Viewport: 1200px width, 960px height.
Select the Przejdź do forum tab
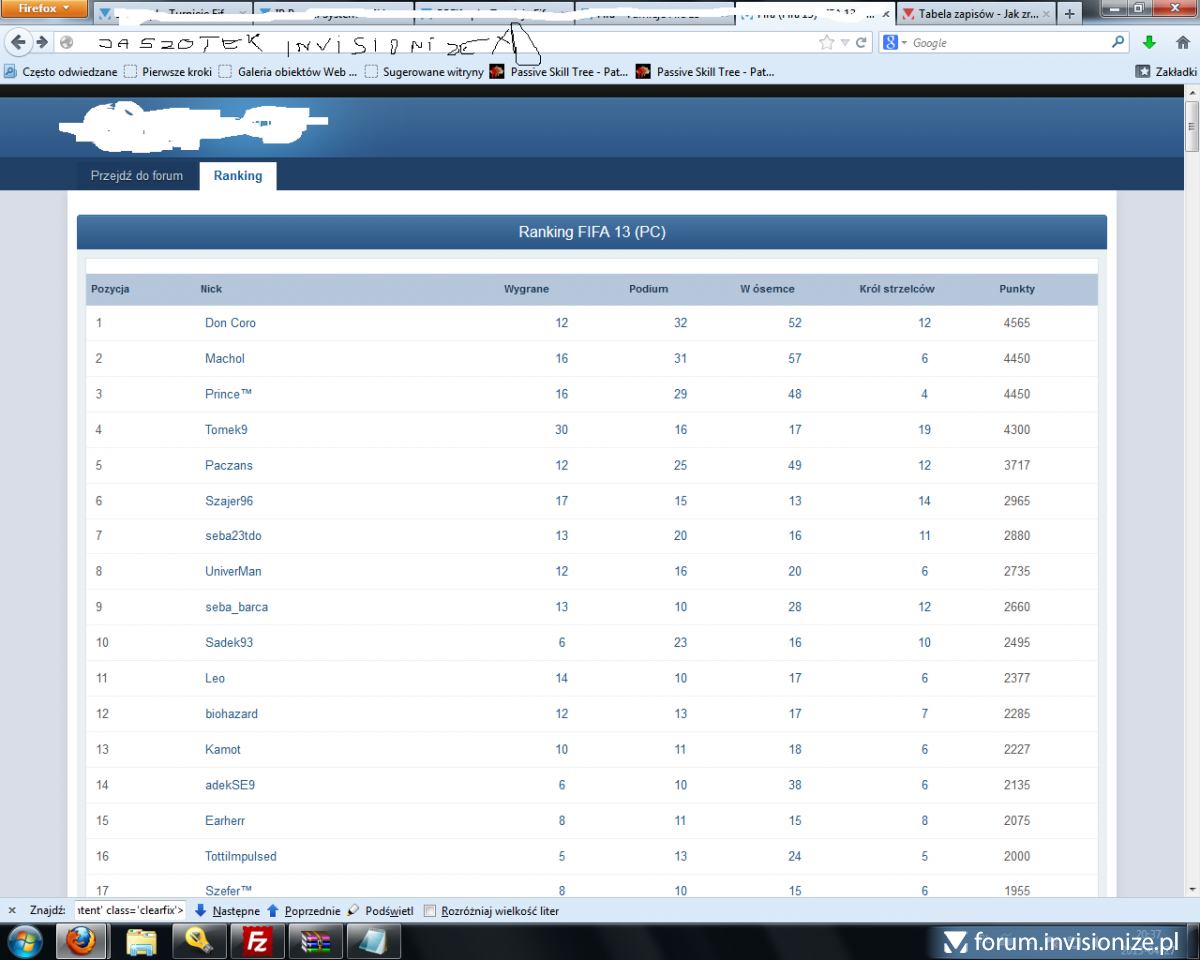pyautogui.click(x=137, y=176)
